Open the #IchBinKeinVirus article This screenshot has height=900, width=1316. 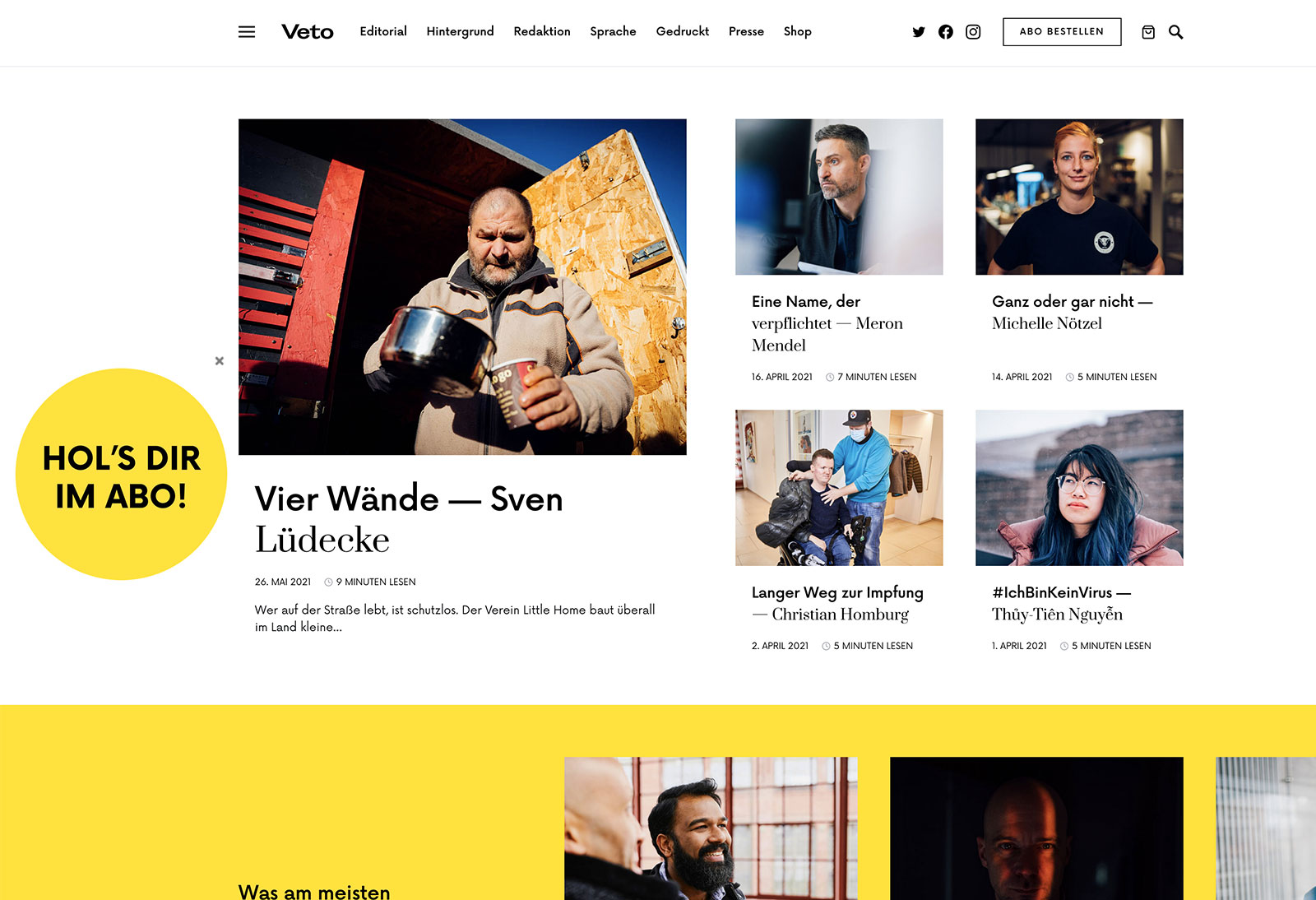pyautogui.click(x=1061, y=603)
